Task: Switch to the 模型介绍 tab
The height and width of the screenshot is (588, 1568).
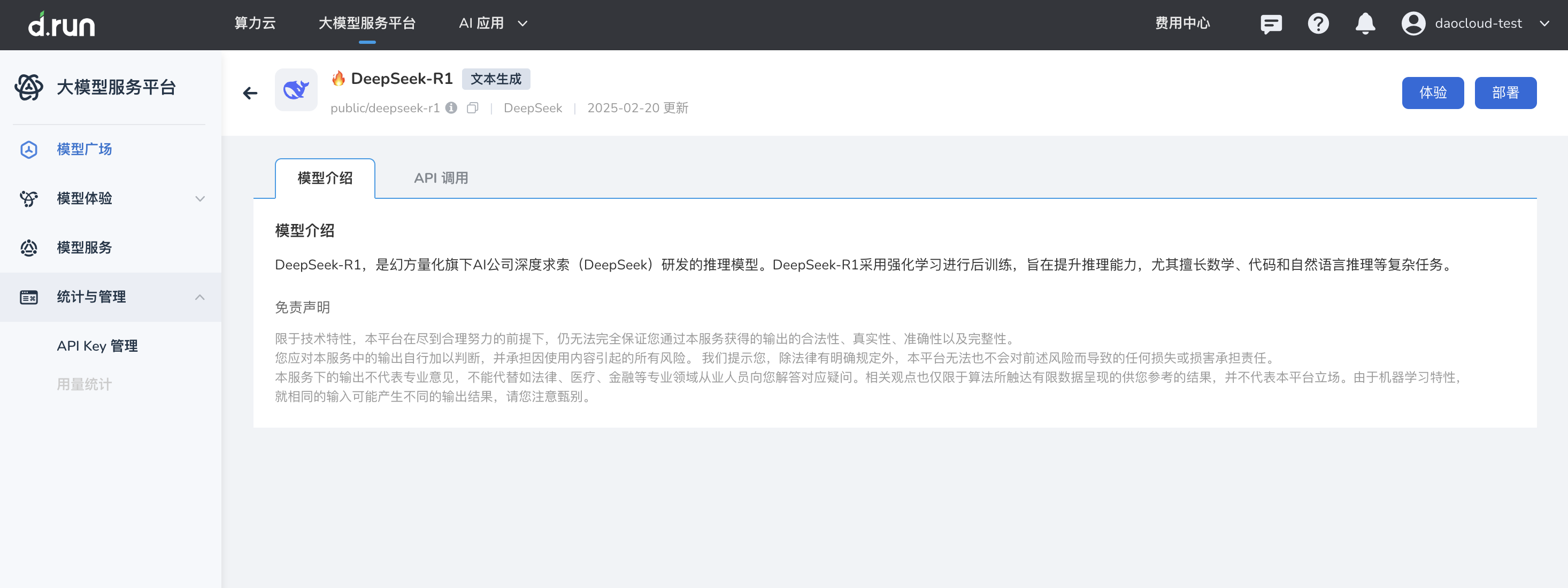Action: point(325,179)
